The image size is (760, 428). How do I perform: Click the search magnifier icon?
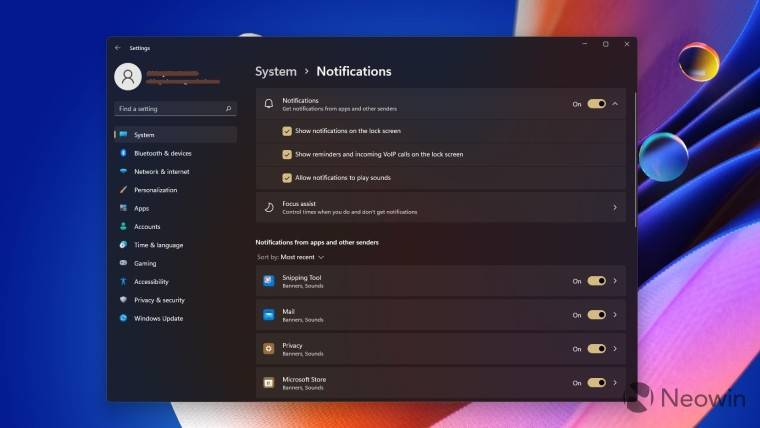coord(228,109)
